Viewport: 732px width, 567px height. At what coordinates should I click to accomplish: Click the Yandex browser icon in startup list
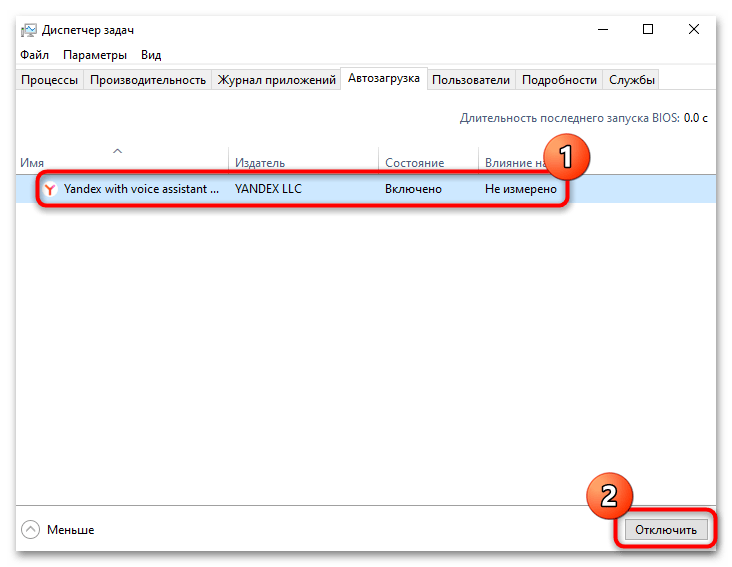coord(49,189)
